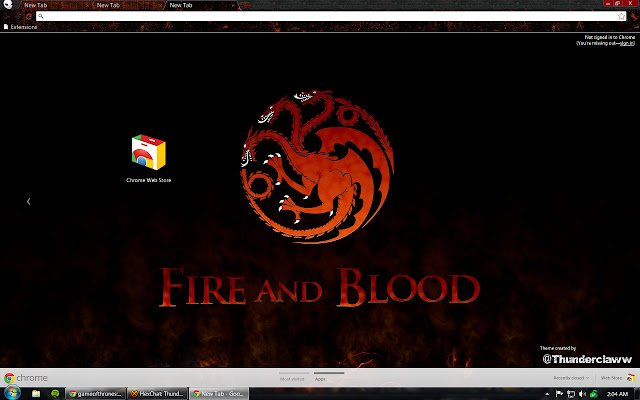Open Windows Explorer folder from taskbar
Viewport: 640px width, 400px height.
point(36,394)
